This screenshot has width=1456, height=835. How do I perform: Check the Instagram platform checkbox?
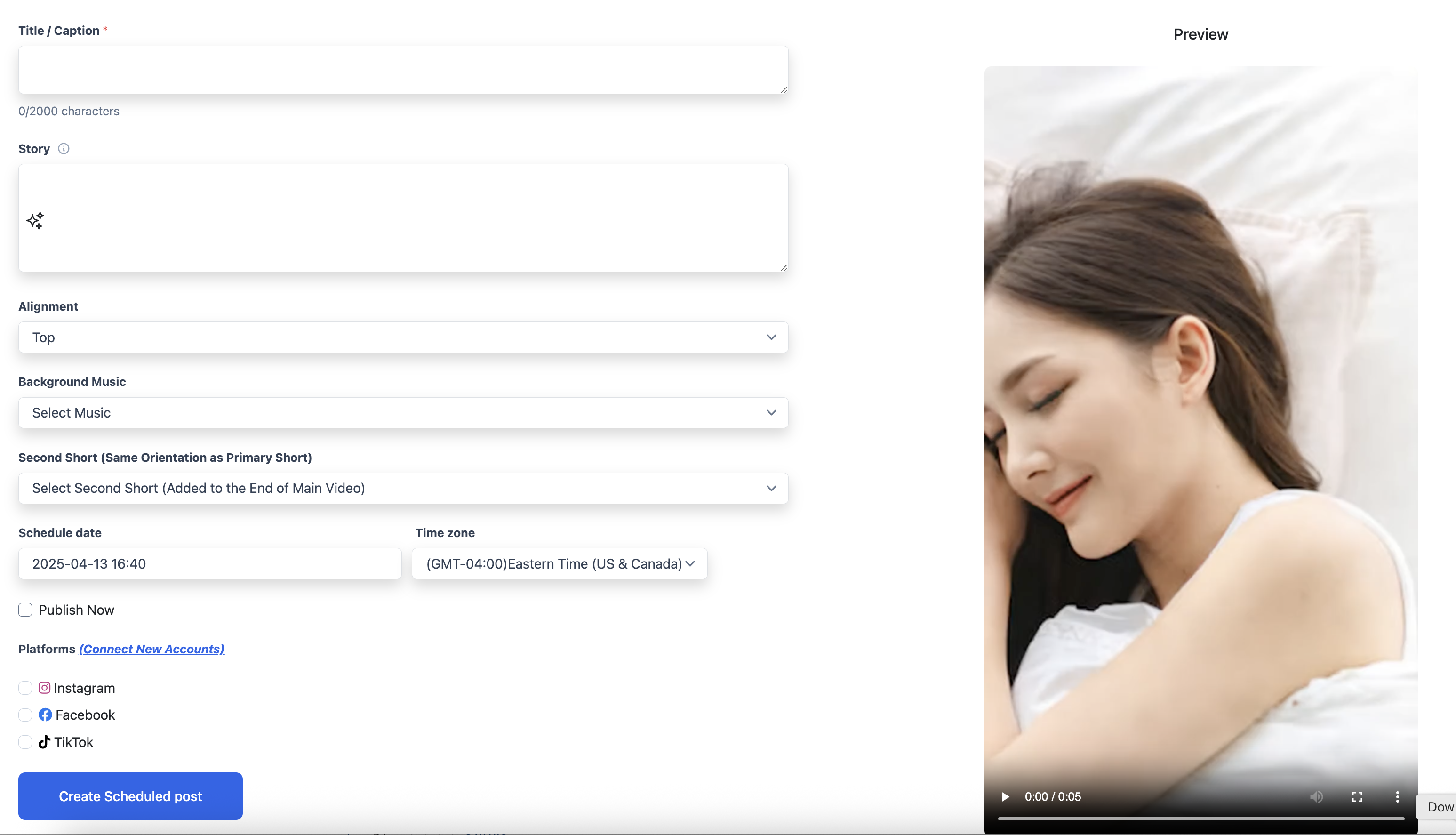[25, 688]
